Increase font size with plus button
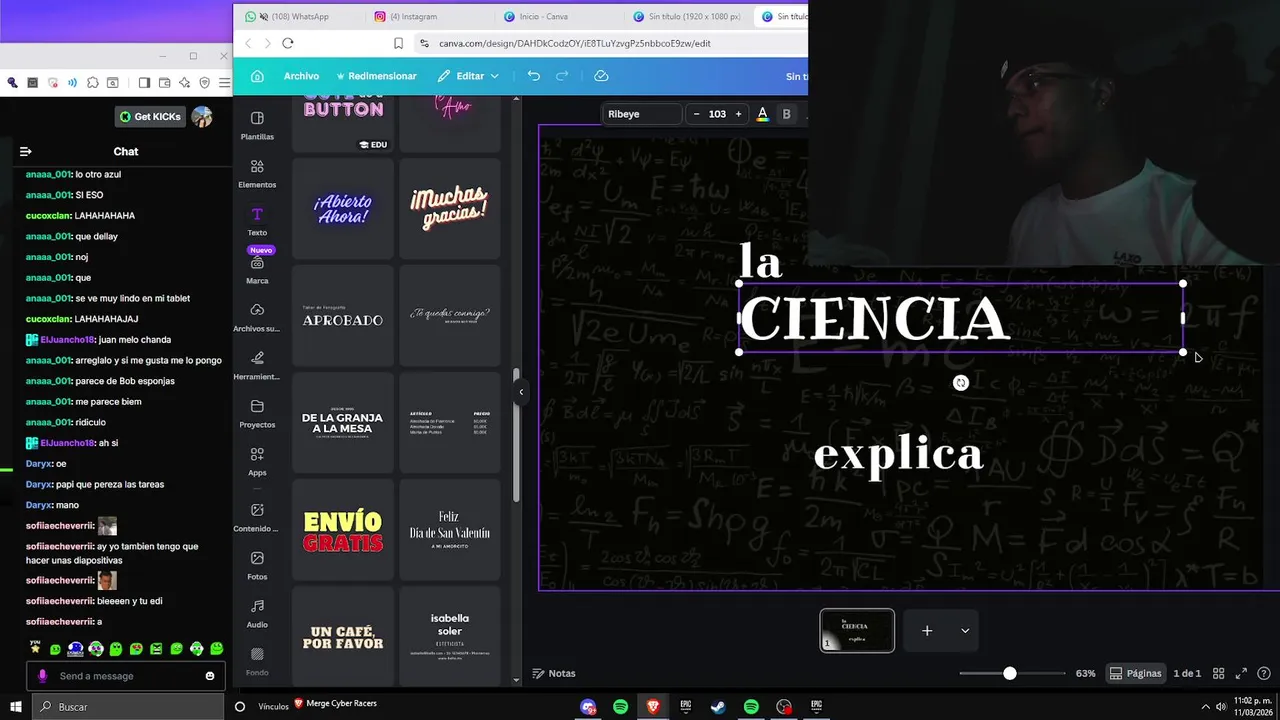The width and height of the screenshot is (1280, 720). 739,114
